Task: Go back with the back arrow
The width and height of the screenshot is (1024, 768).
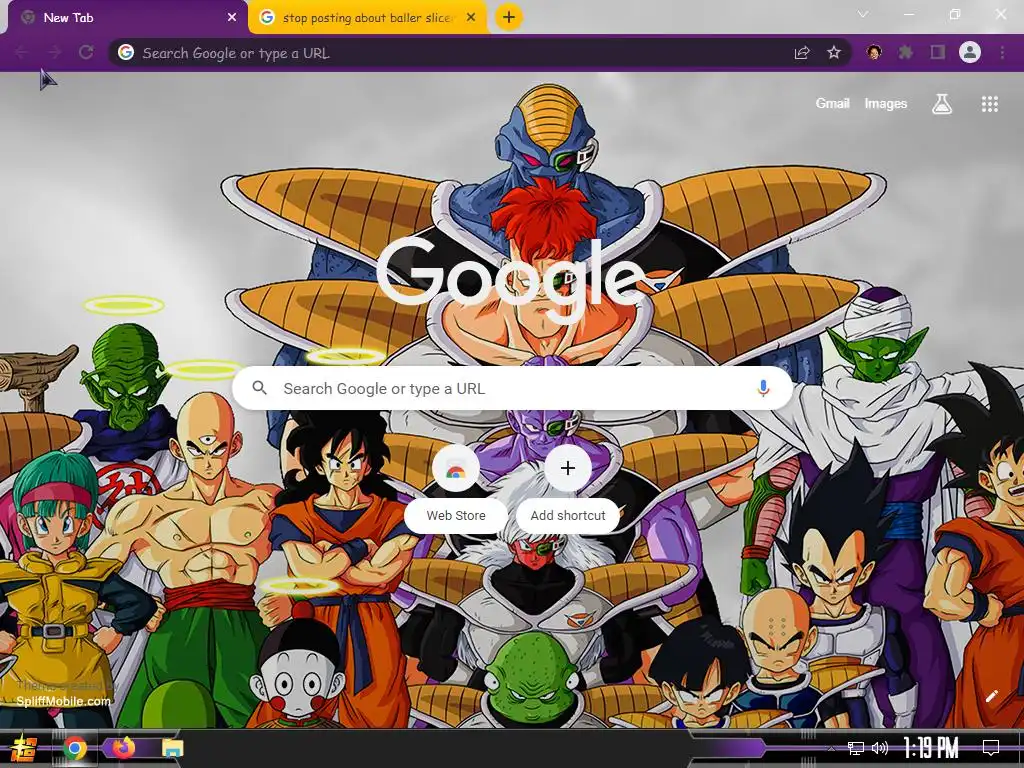Action: pyautogui.click(x=22, y=52)
